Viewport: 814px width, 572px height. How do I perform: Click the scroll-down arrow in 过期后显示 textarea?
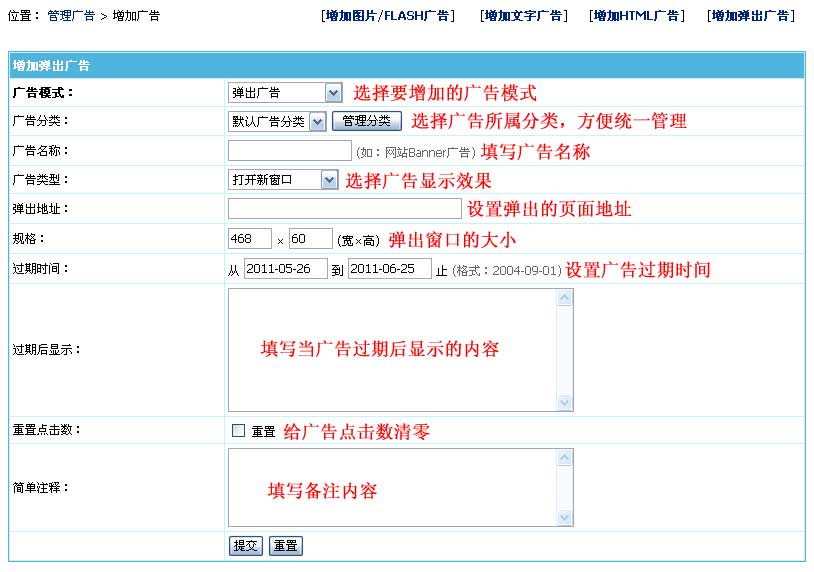pyautogui.click(x=565, y=403)
